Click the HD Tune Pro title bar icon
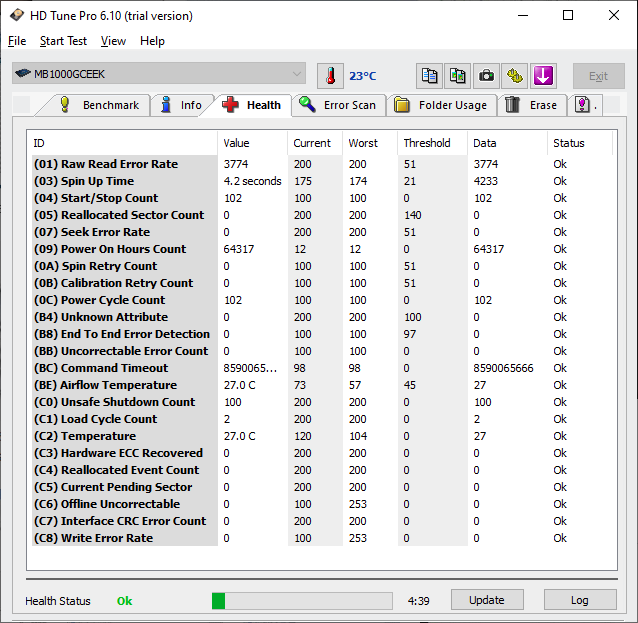638x623 pixels. point(17,15)
